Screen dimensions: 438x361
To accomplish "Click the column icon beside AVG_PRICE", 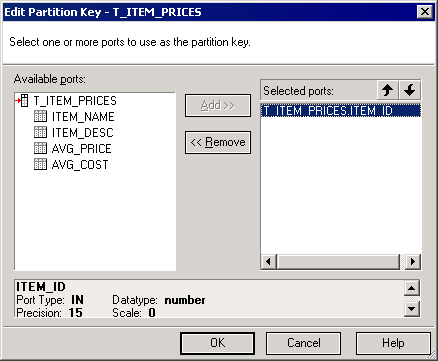I will [40, 148].
